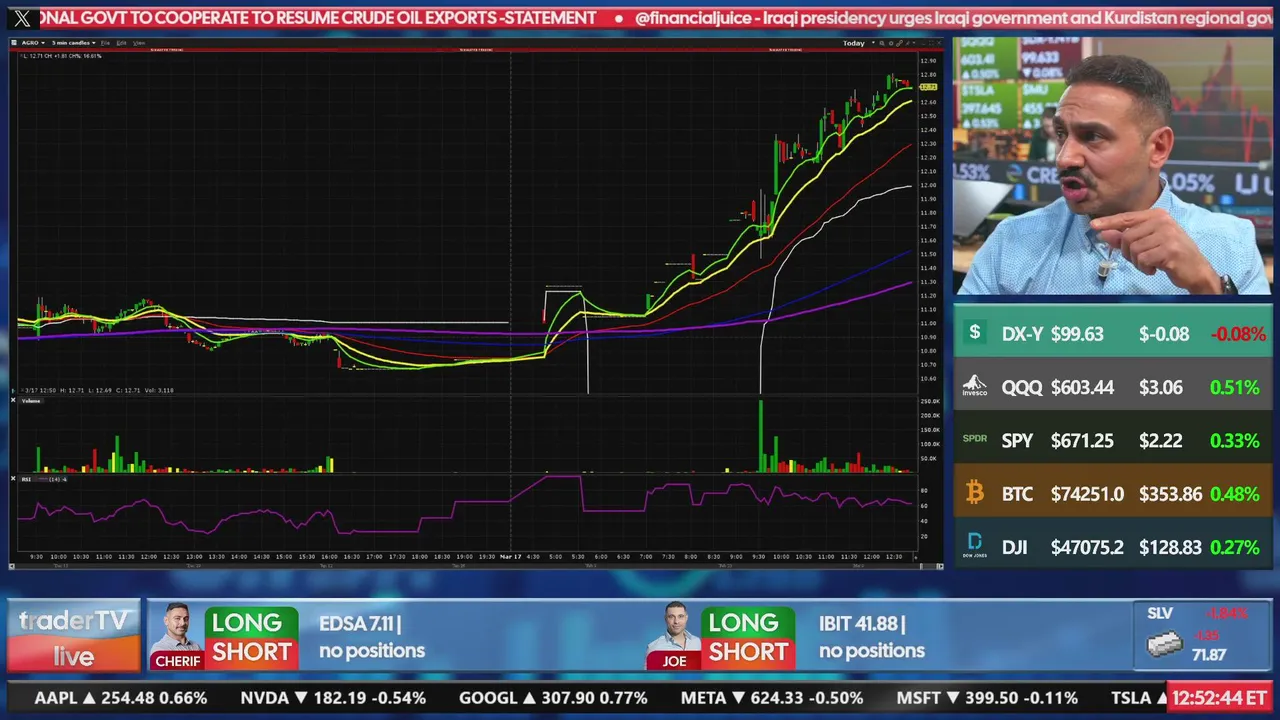Click the link windows chain icon
Viewport: 1280px width, 720px height.
tap(899, 43)
